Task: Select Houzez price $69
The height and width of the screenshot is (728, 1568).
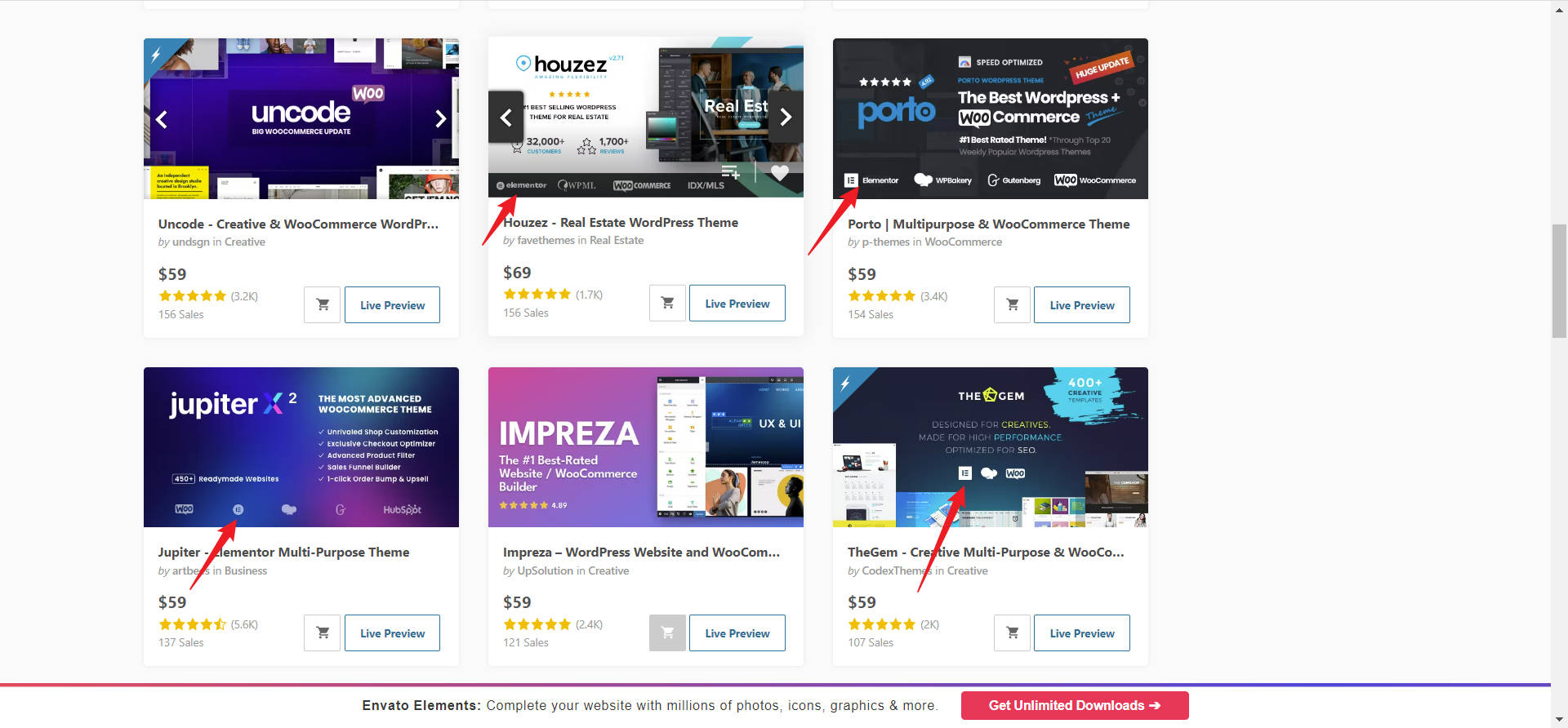Action: coord(517,273)
